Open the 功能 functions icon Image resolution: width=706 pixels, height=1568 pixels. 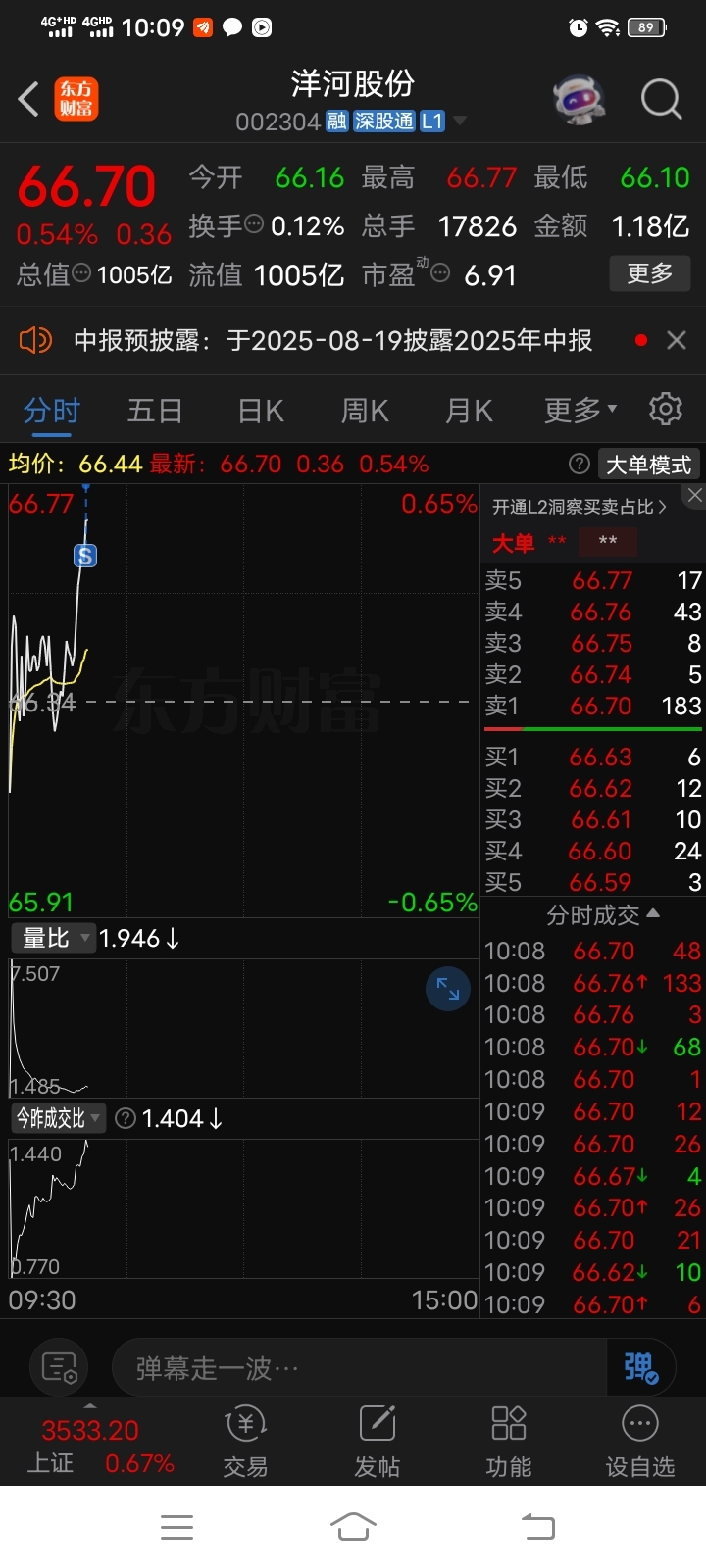[x=509, y=1443]
